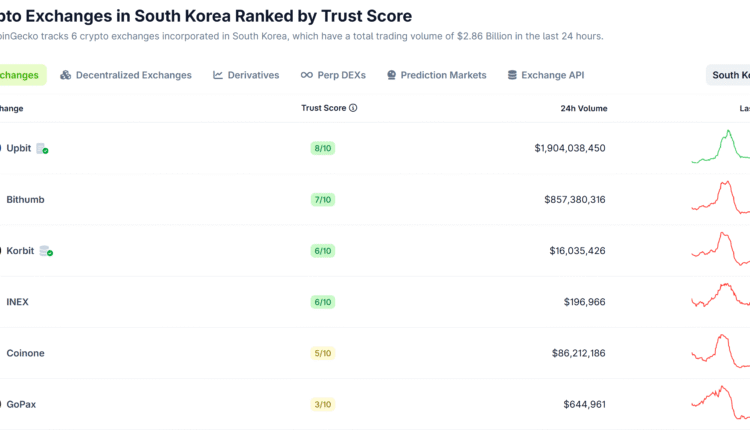Click the Perp DEXs infinity icon
Image resolution: width=750 pixels, height=430 pixels.
(x=306, y=75)
